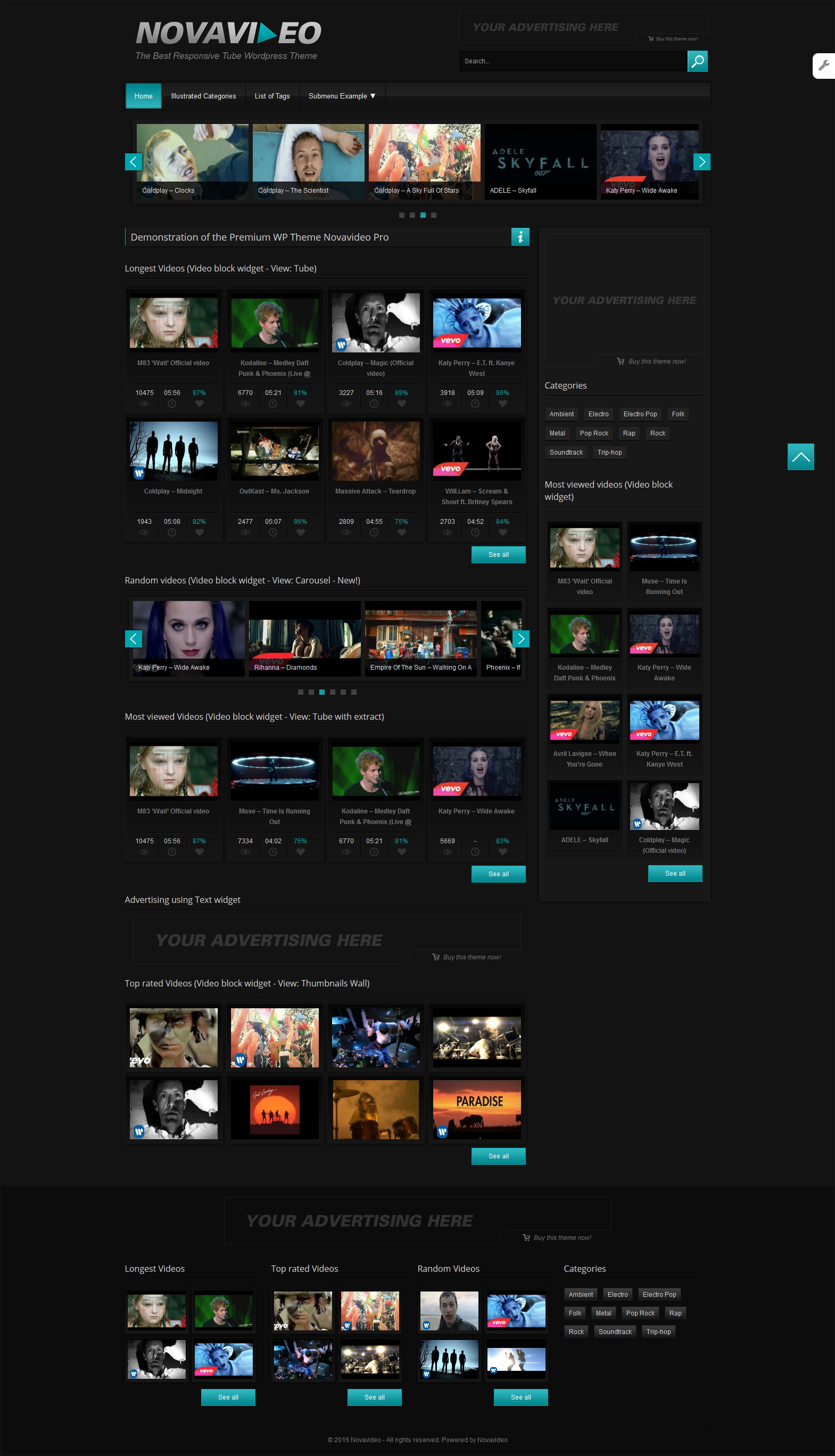Click the clock icon under Kodaline 05:21 in Longest Videos
835x1456 pixels.
click(x=273, y=404)
